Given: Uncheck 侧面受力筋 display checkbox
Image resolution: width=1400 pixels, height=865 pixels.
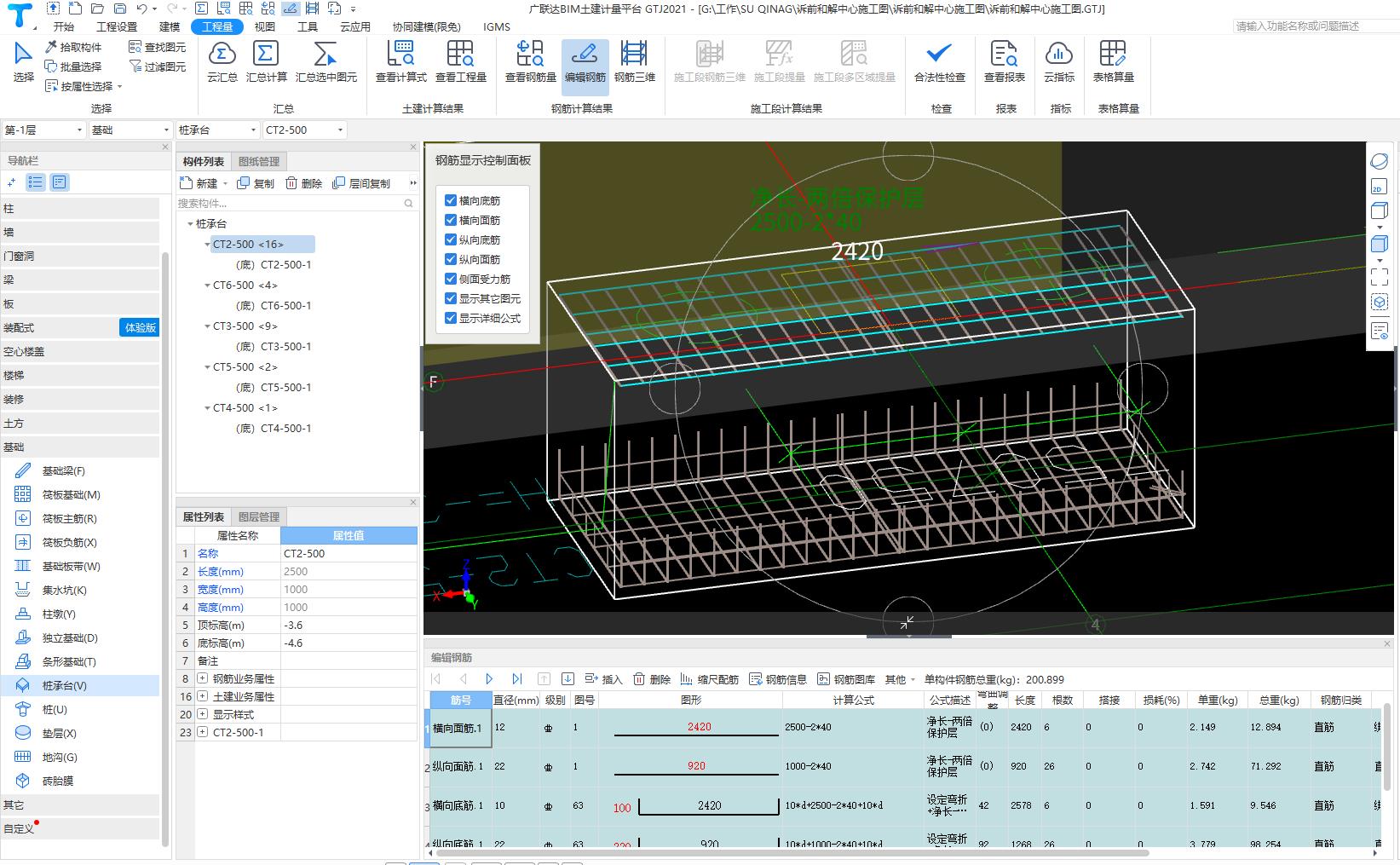Looking at the screenshot, I should (451, 279).
